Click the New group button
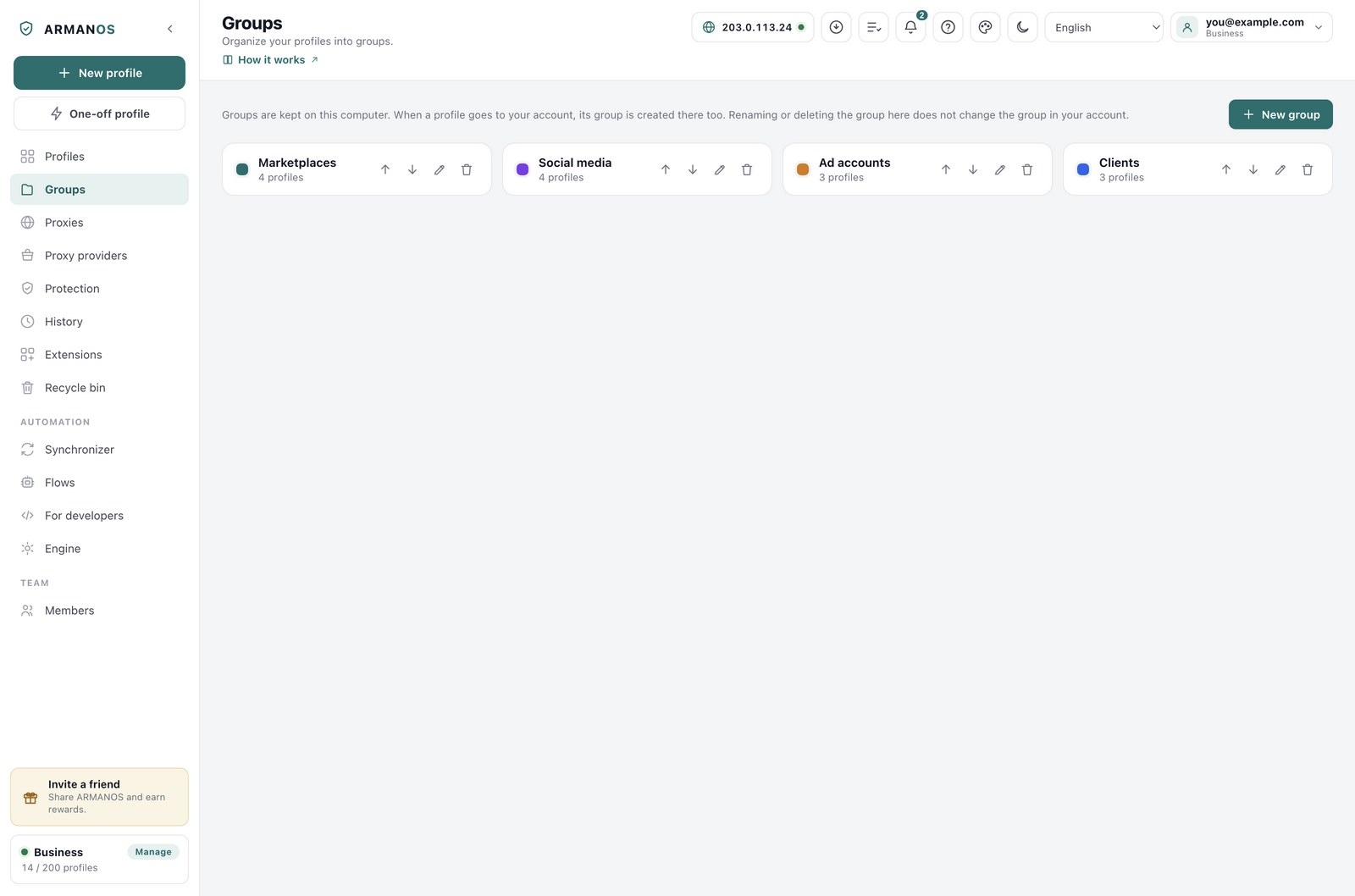Viewport: 1355px width, 896px height. pos(1280,114)
